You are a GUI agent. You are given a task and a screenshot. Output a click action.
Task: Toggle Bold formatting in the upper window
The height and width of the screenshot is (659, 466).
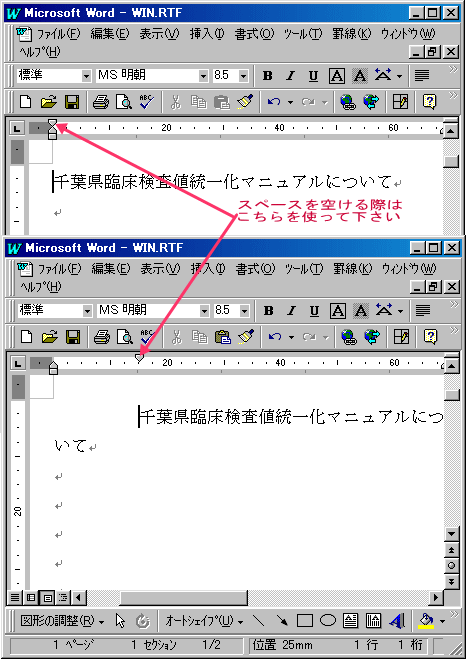[267, 76]
